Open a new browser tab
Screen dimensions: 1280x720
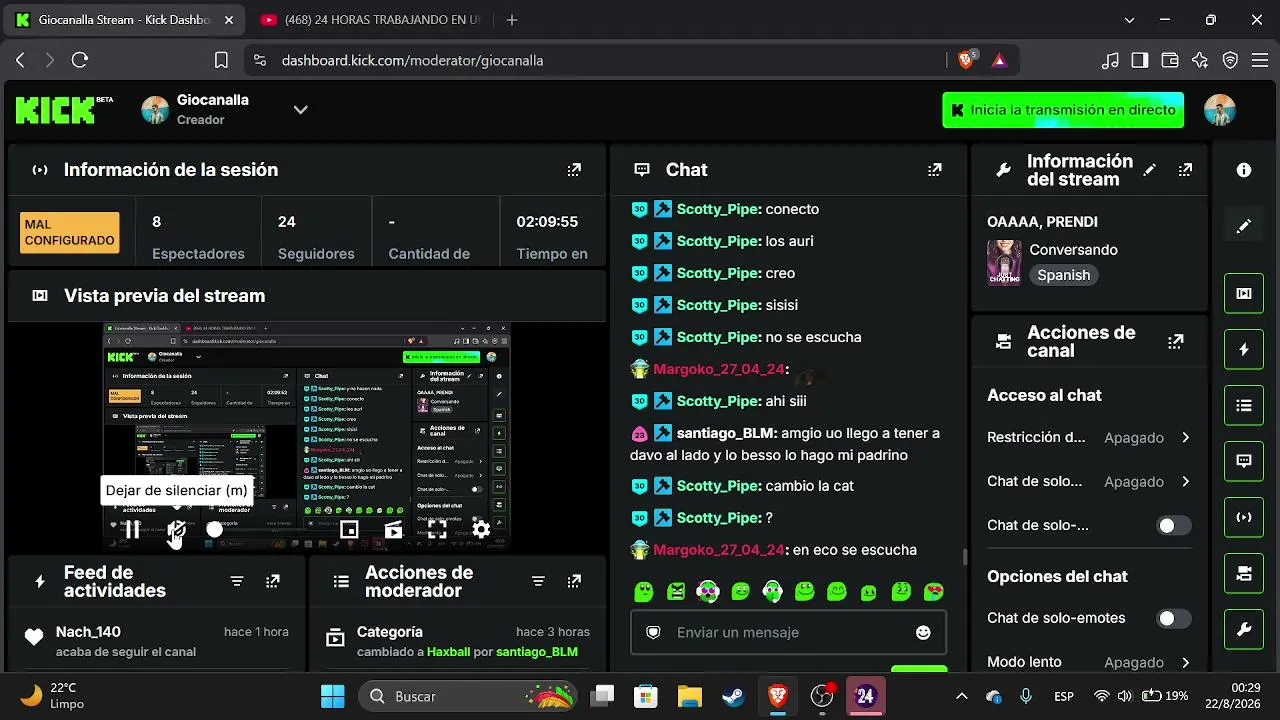pos(512,20)
